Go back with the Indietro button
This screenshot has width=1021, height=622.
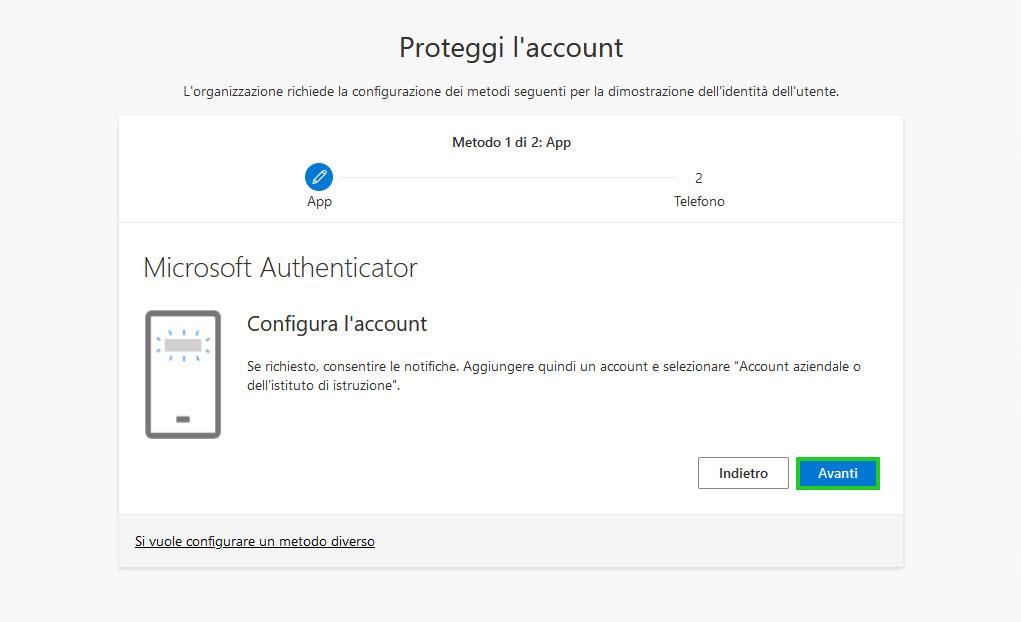(x=743, y=473)
